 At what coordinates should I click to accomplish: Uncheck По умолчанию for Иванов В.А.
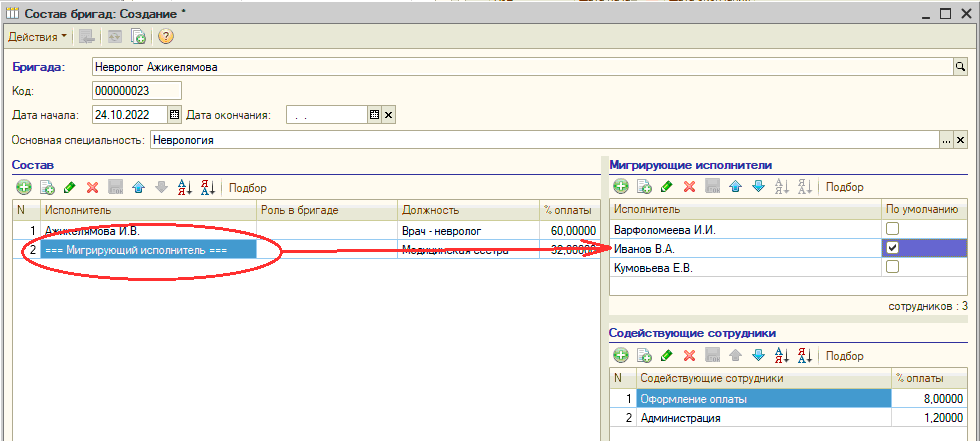[x=892, y=248]
